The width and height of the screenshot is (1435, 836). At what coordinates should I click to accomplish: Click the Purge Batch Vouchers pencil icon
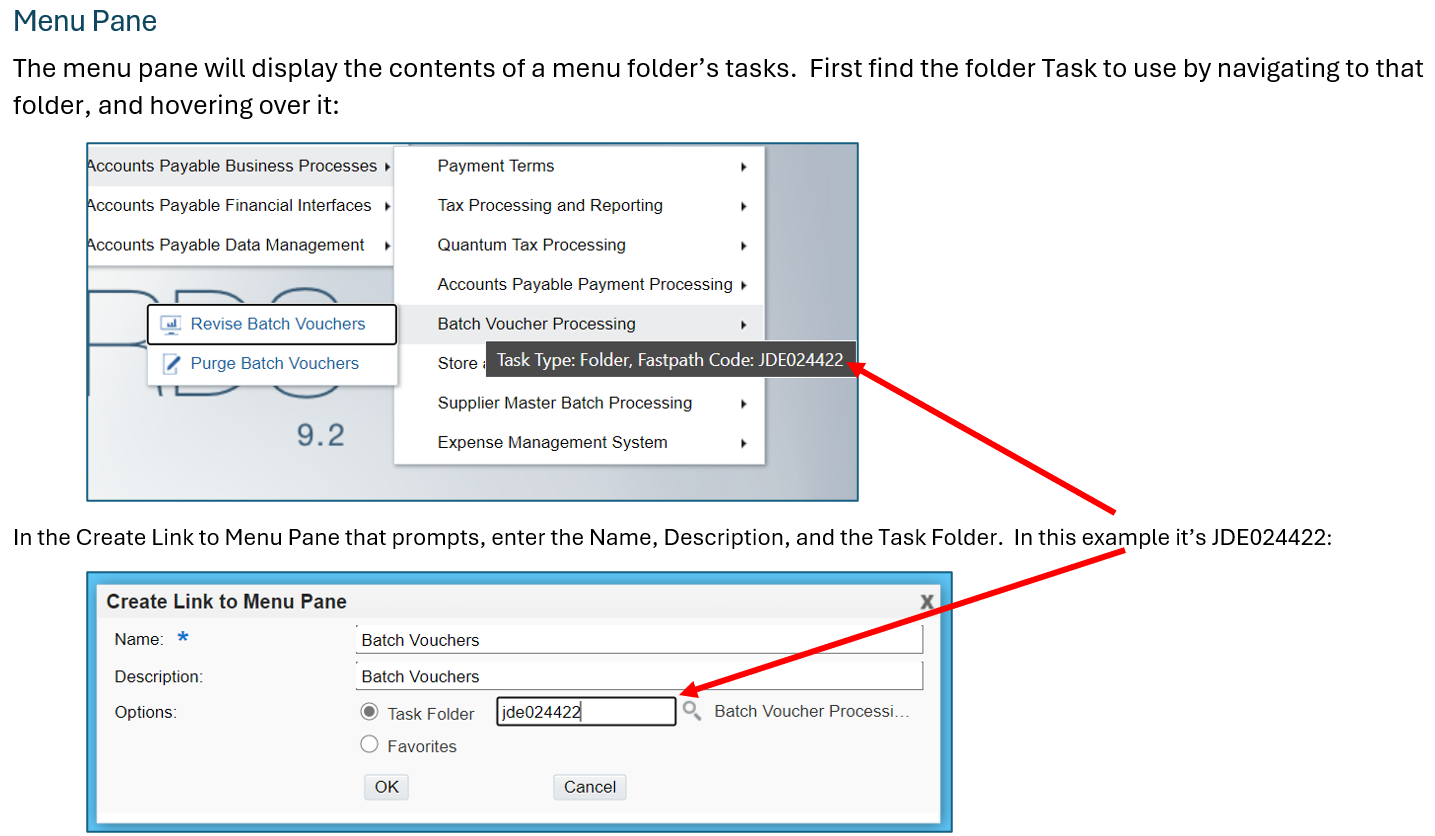(x=171, y=364)
